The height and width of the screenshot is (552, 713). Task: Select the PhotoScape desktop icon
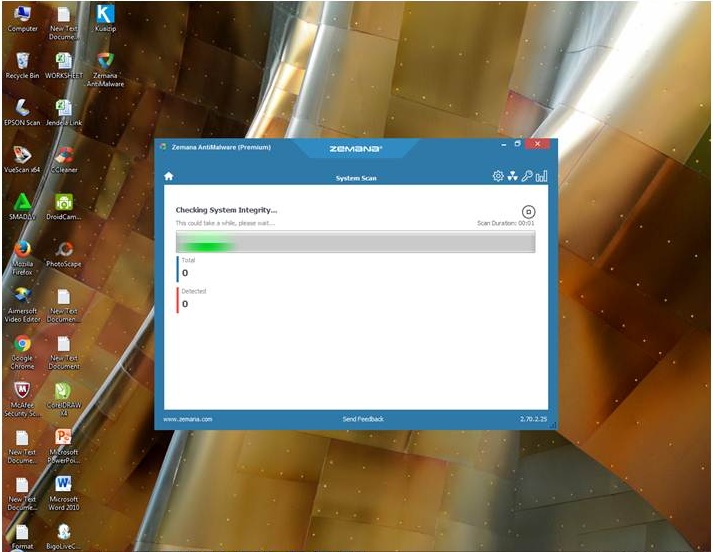(64, 254)
